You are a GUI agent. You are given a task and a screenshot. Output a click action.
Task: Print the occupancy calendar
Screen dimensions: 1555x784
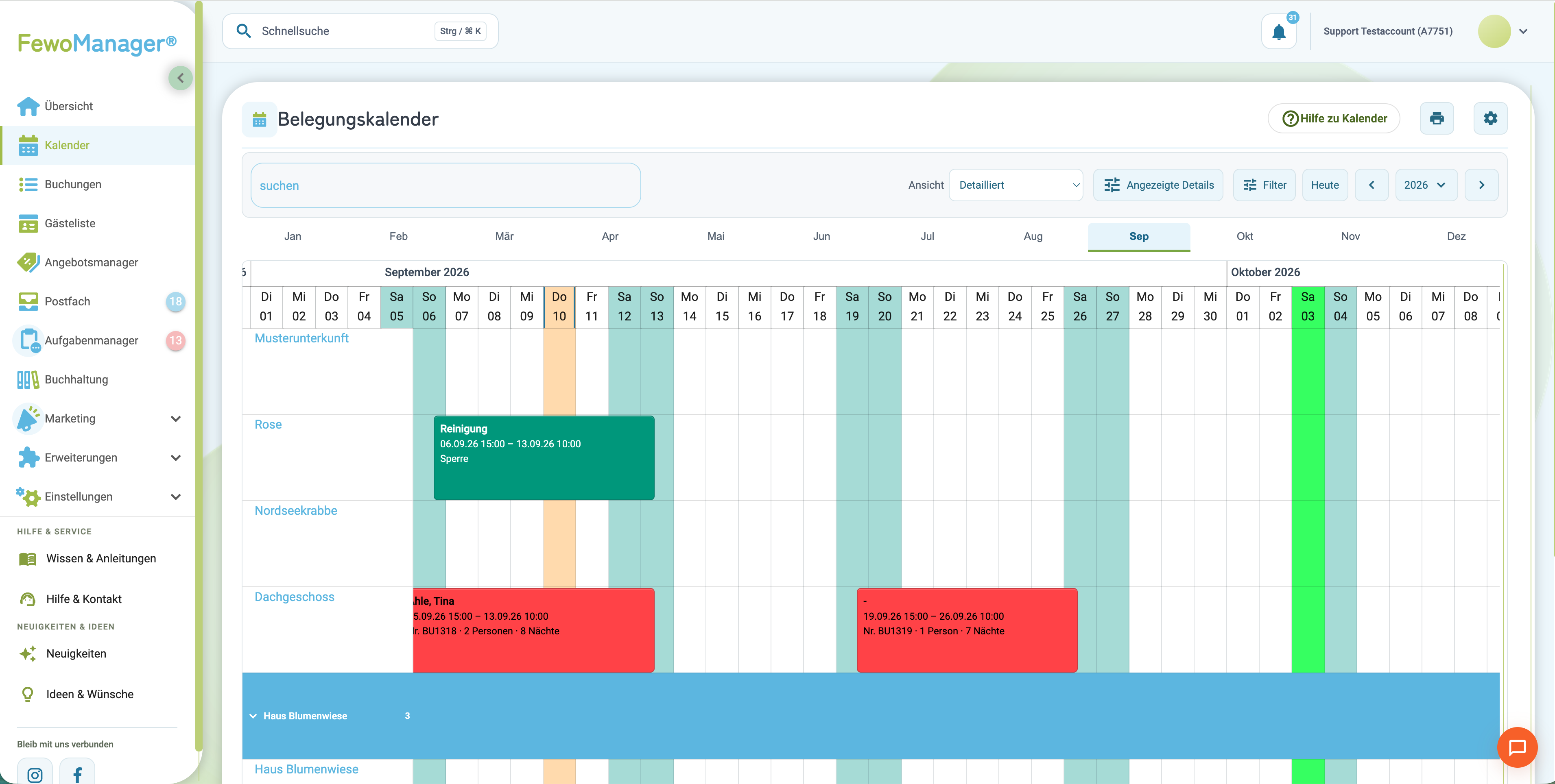coord(1437,118)
